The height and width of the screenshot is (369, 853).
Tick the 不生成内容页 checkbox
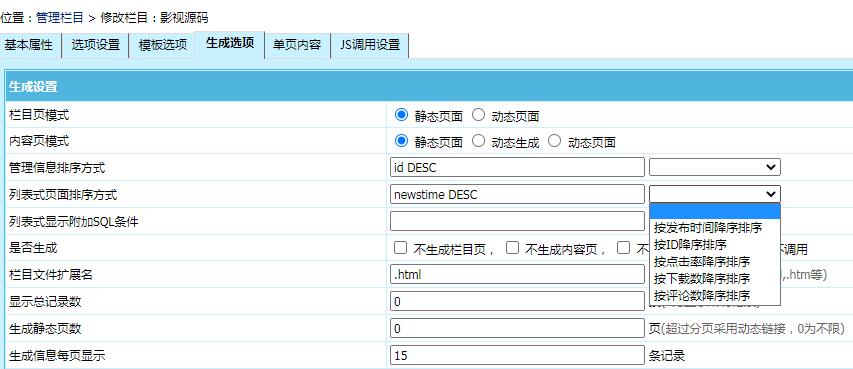click(x=512, y=248)
